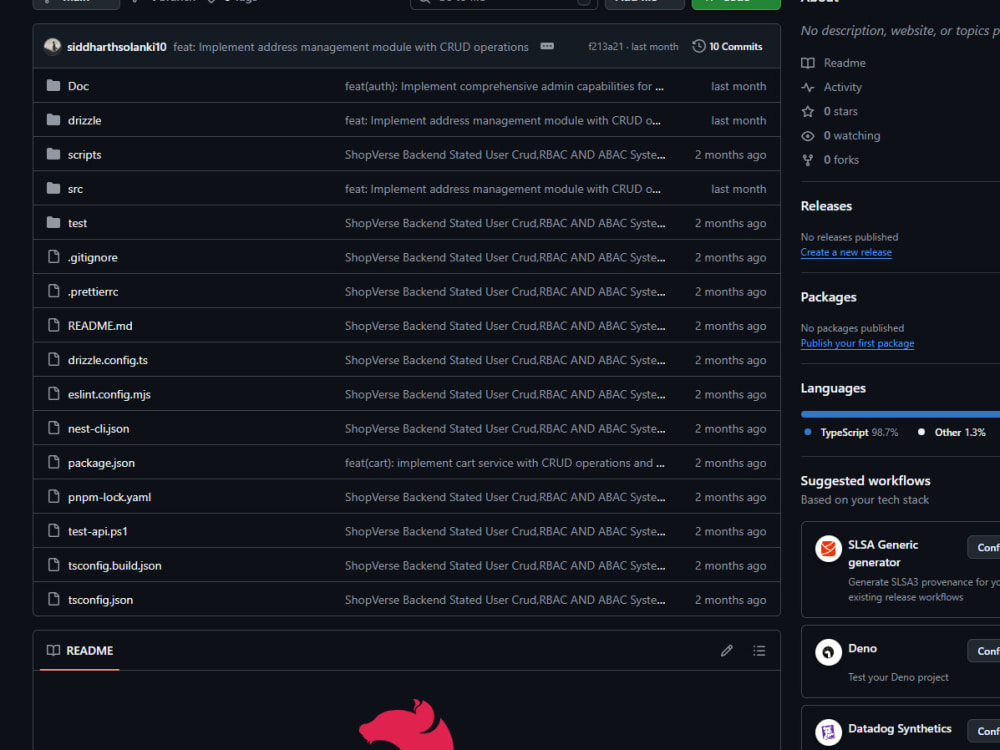1000x750 pixels.
Task: Open the README.md file
Action: pyautogui.click(x=100, y=326)
